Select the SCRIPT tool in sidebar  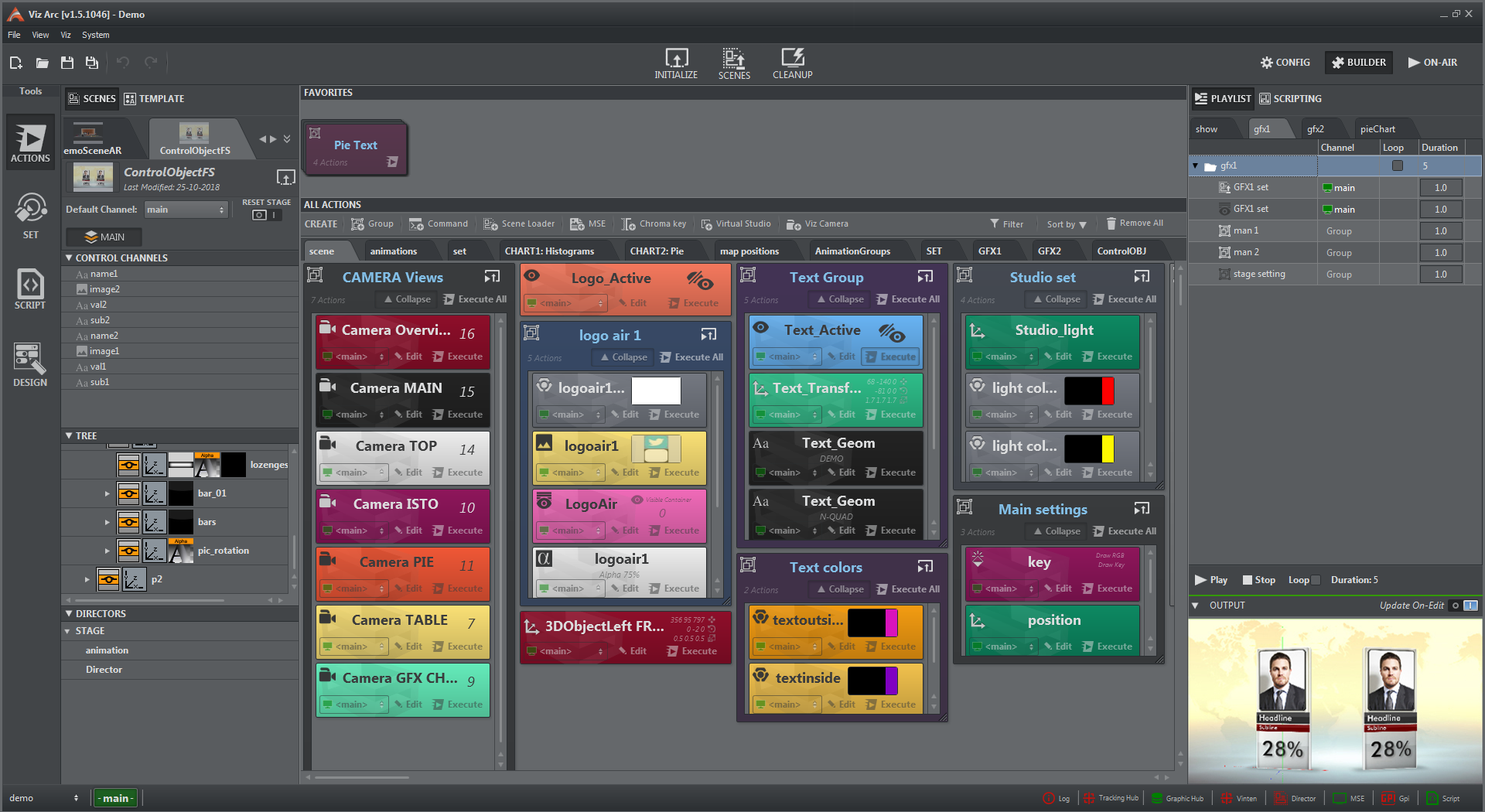click(30, 289)
